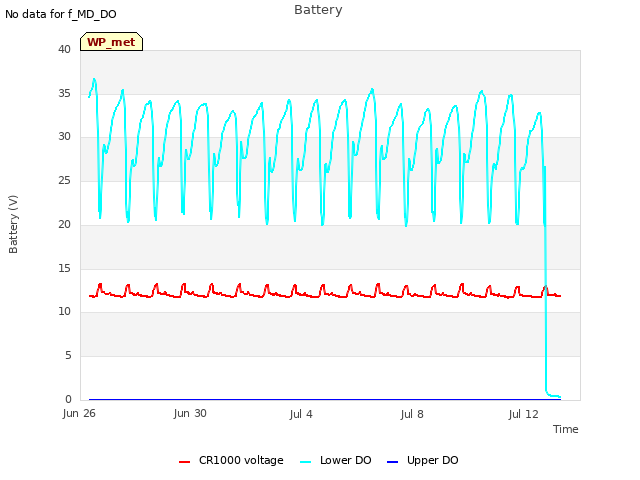The height and width of the screenshot is (480, 640).
Task: Click the blue Upper DO legend swatch
Action: 392,462
